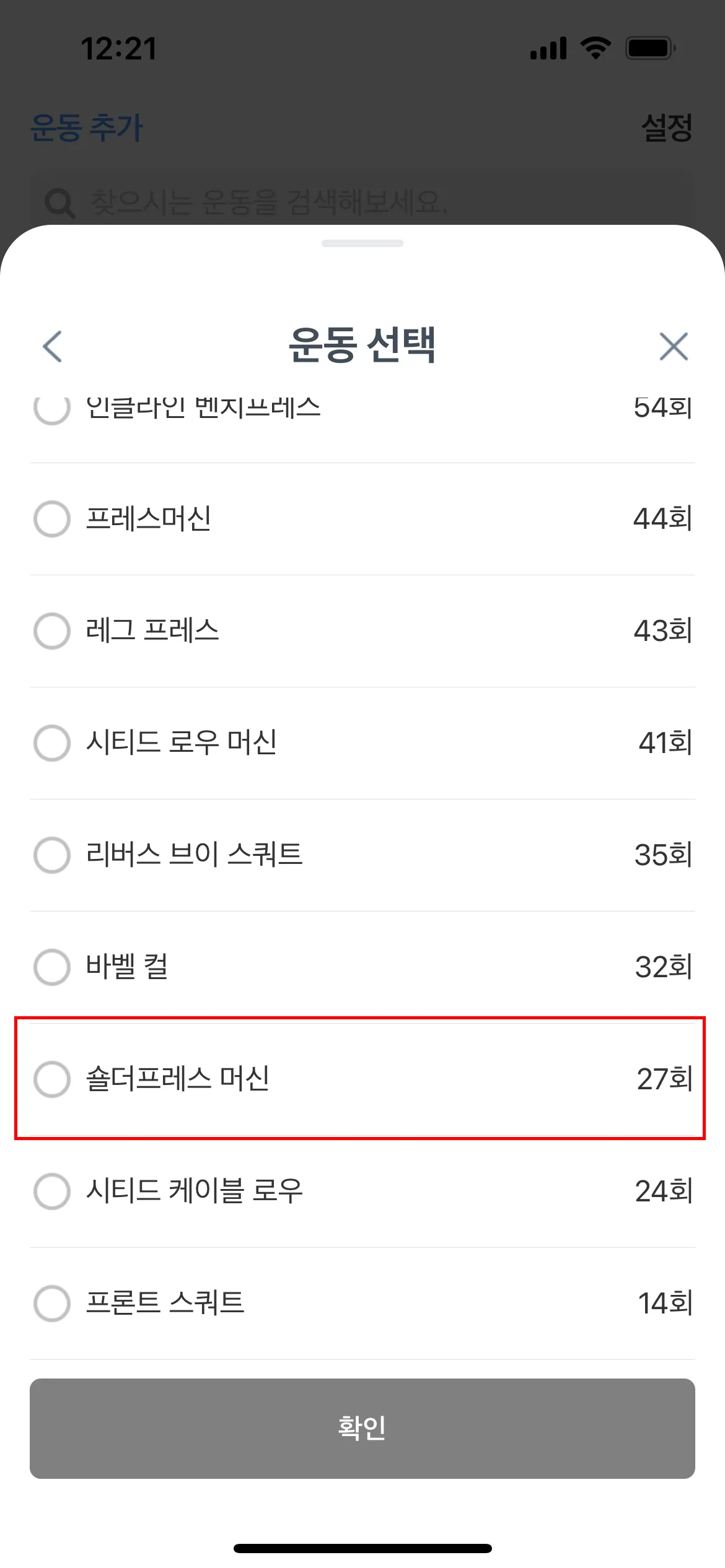725x1568 pixels.
Task: Select the 프레스머신 radio button
Action: pos(52,519)
